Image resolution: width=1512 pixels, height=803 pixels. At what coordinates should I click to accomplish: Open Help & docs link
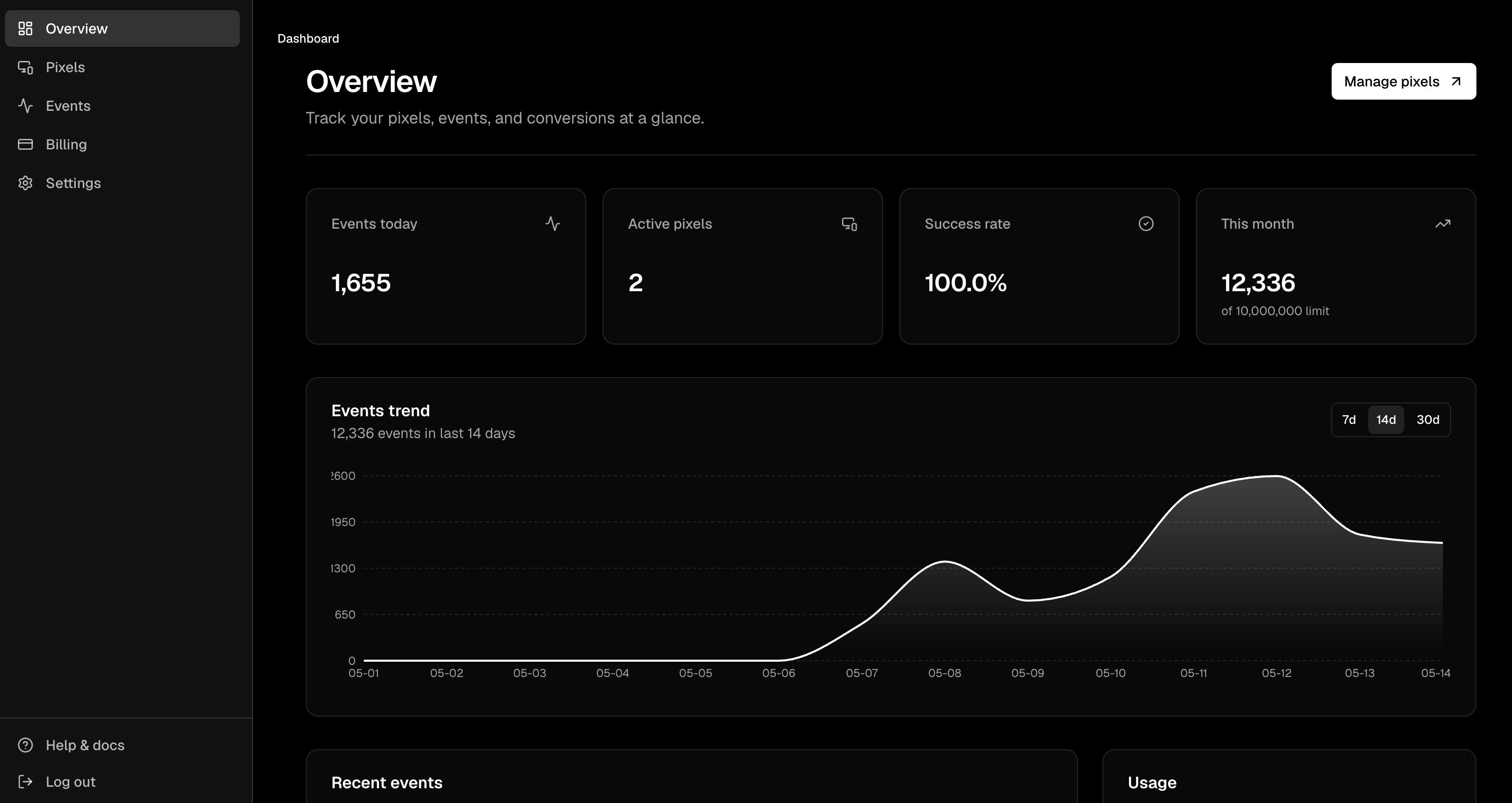point(122,745)
